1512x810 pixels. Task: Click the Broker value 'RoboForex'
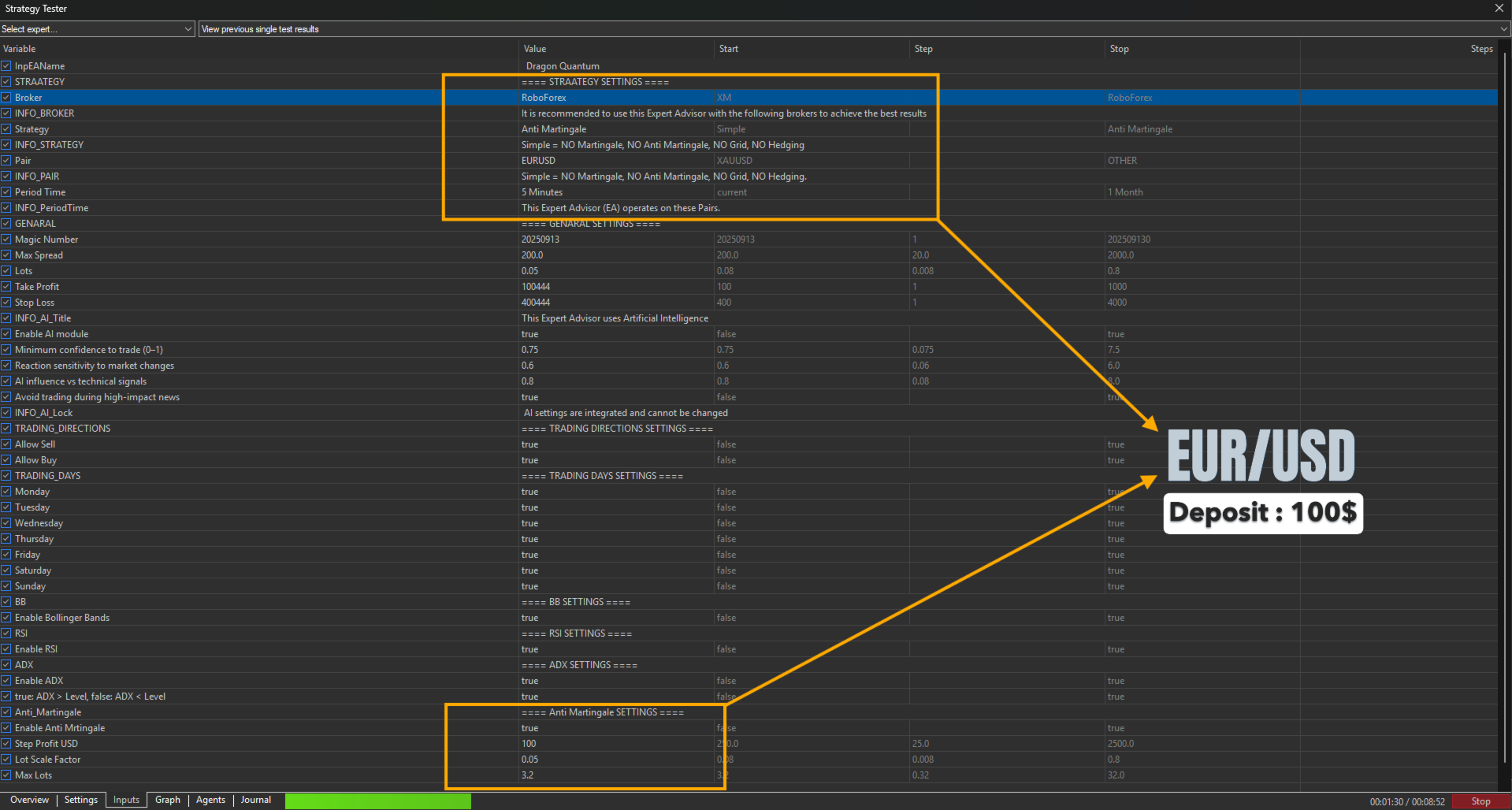pos(544,98)
